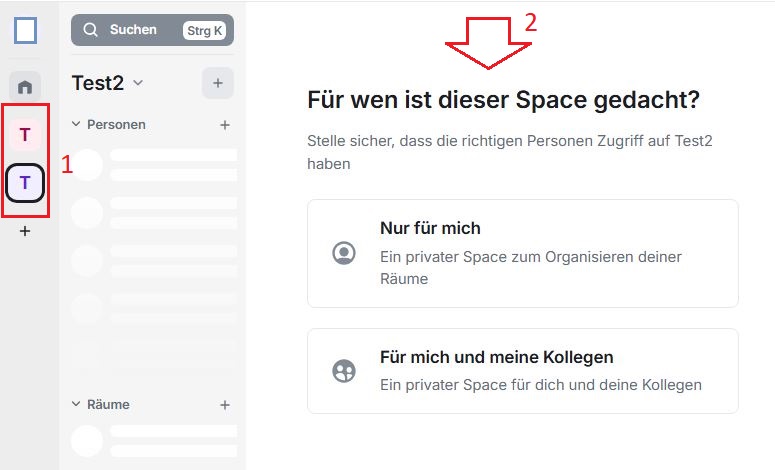Viewport: 775px width, 470px height.
Task: Click the magnifier icon in search bar
Action: point(90,30)
